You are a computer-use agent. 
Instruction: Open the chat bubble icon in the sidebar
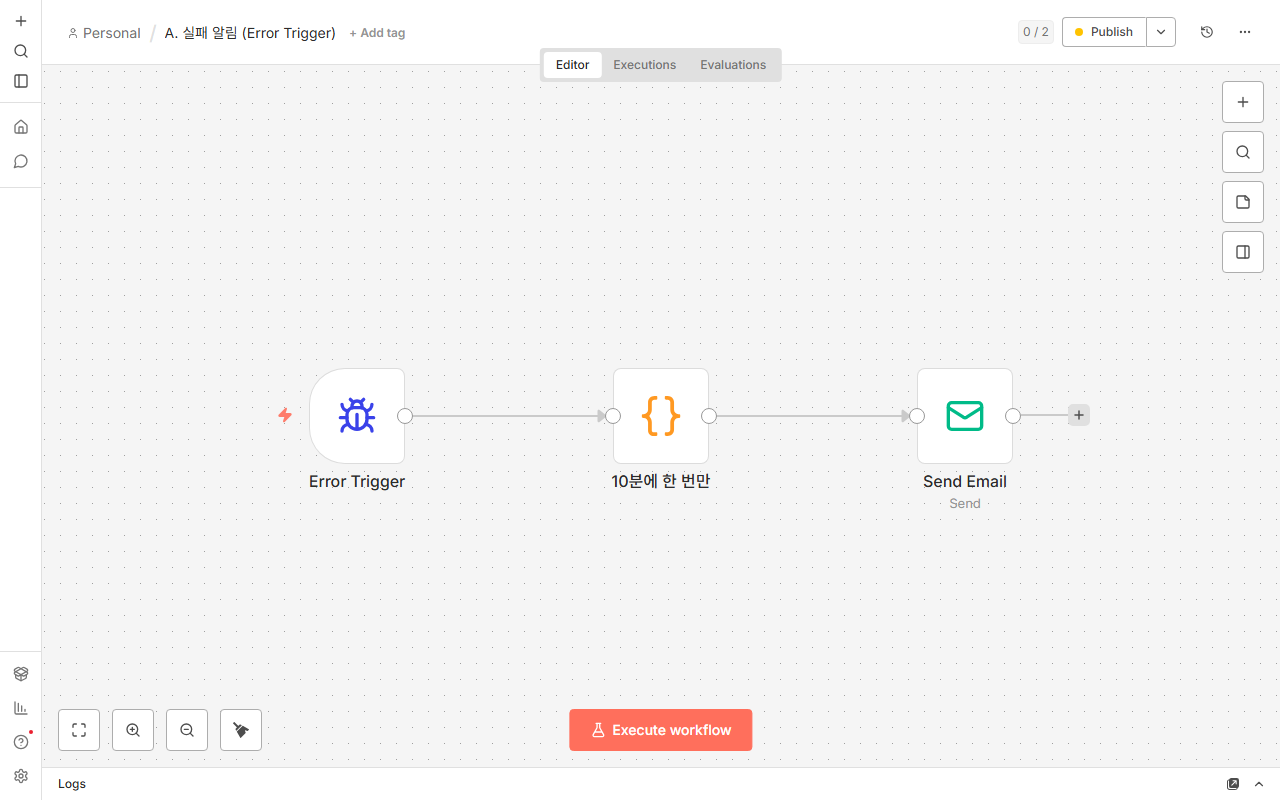21,161
